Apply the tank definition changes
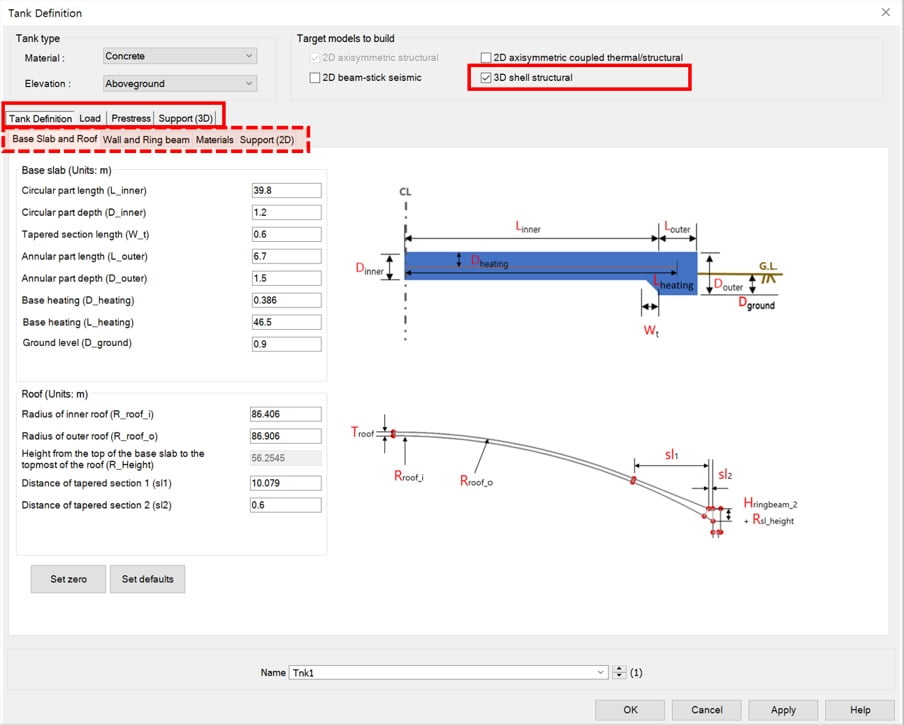The image size is (904, 725). tap(783, 709)
